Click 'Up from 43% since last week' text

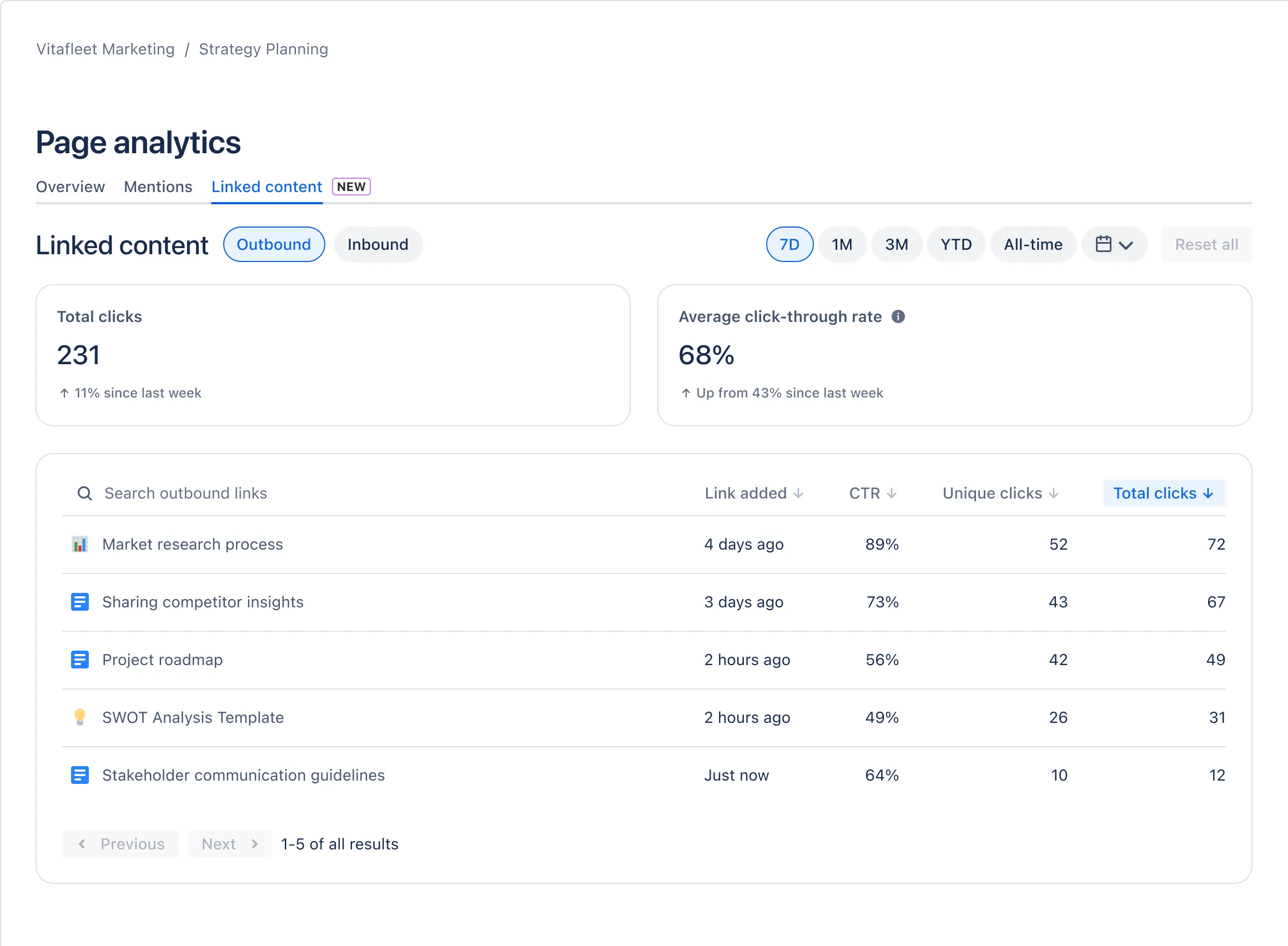(x=790, y=393)
